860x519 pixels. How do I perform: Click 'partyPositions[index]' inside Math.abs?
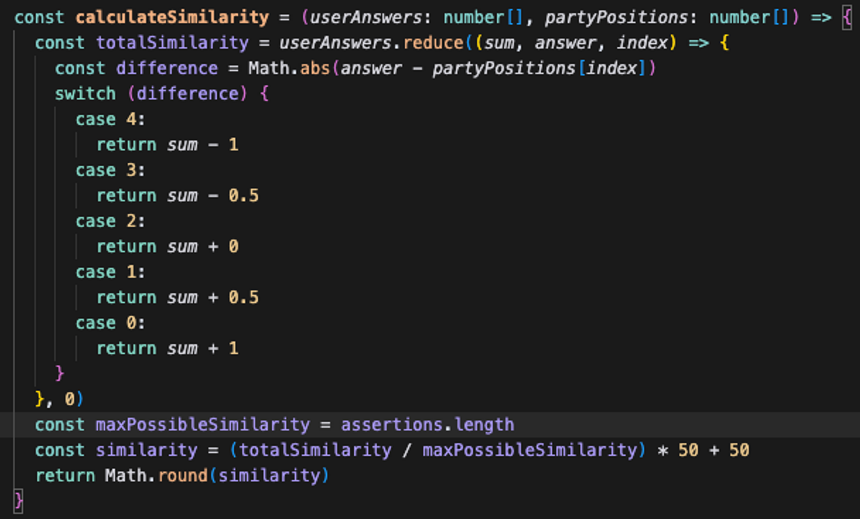click(540, 69)
